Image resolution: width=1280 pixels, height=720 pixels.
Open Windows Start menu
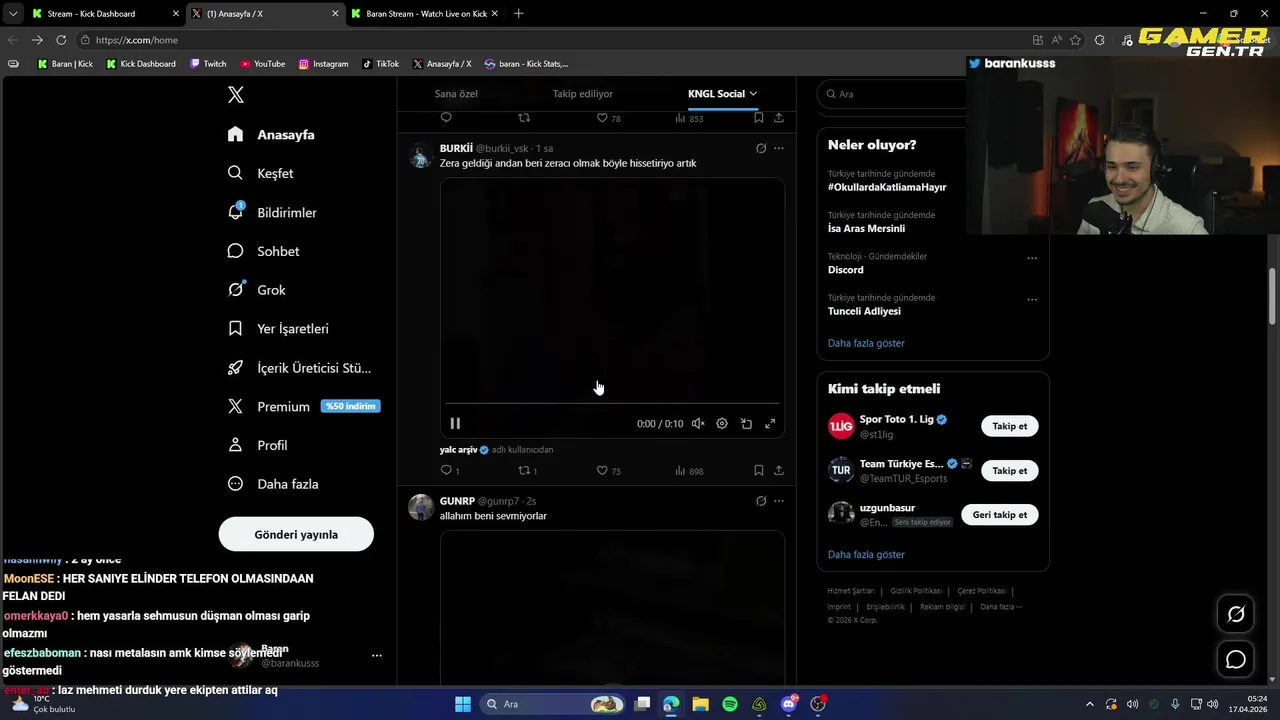463,704
